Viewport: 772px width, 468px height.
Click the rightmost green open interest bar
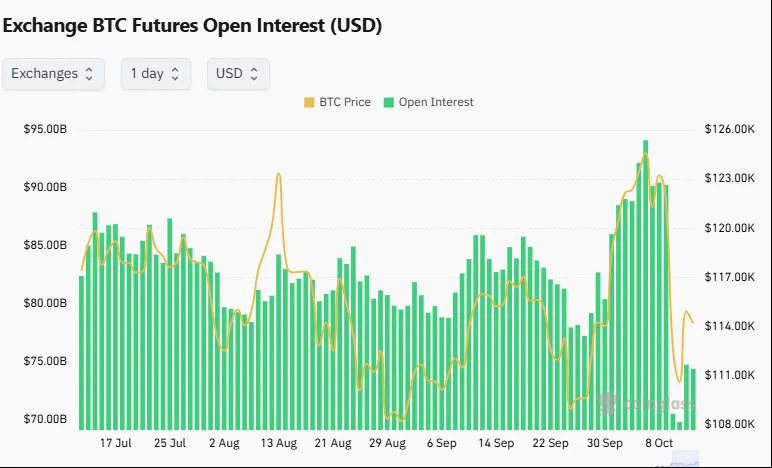pos(693,398)
